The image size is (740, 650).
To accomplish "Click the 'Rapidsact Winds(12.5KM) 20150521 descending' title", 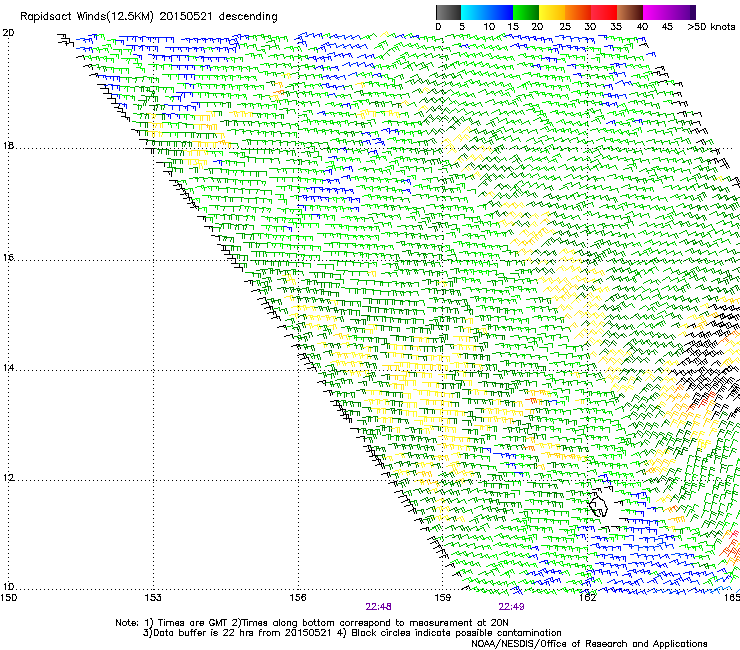I will [x=149, y=17].
